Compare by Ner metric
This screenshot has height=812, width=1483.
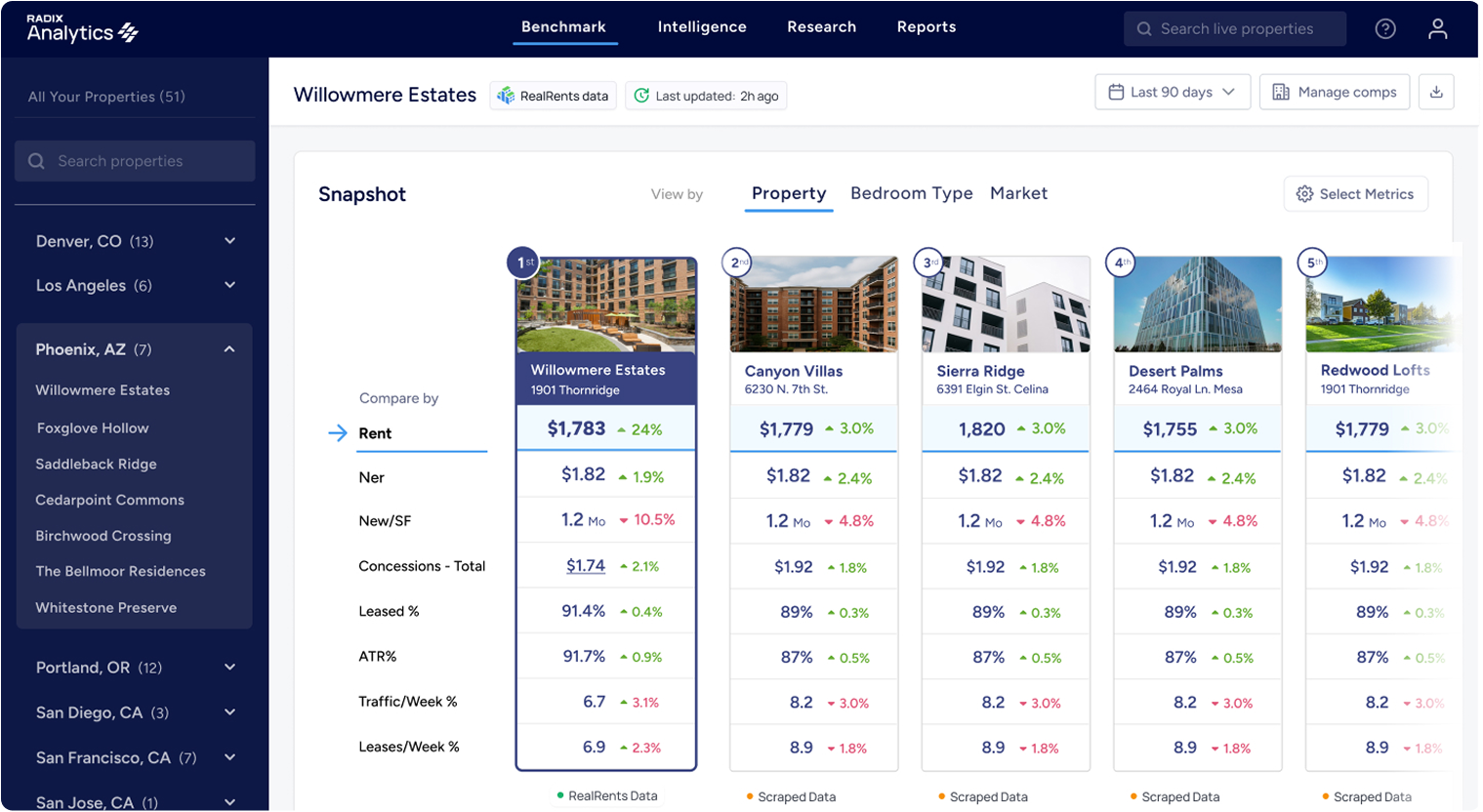pos(371,477)
